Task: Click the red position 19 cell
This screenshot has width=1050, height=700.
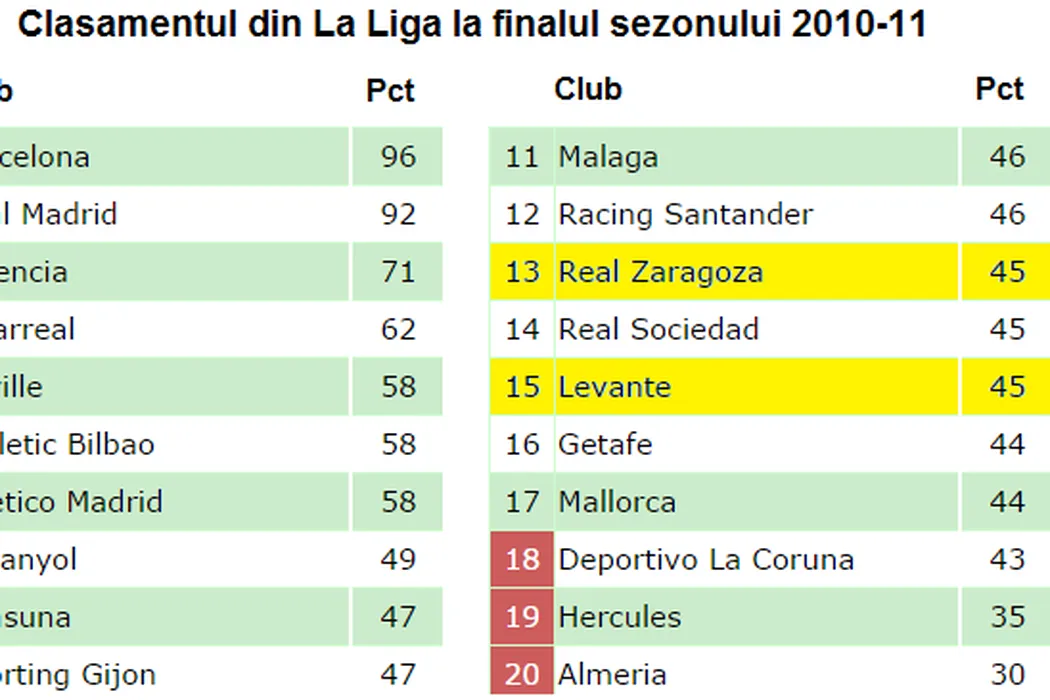Action: click(522, 617)
